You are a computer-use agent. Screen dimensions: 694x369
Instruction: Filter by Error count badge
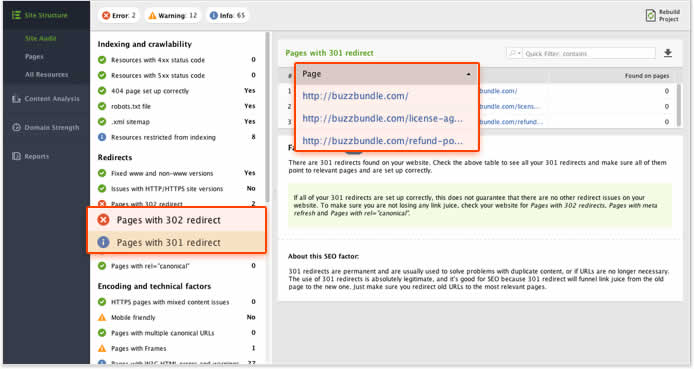point(119,15)
